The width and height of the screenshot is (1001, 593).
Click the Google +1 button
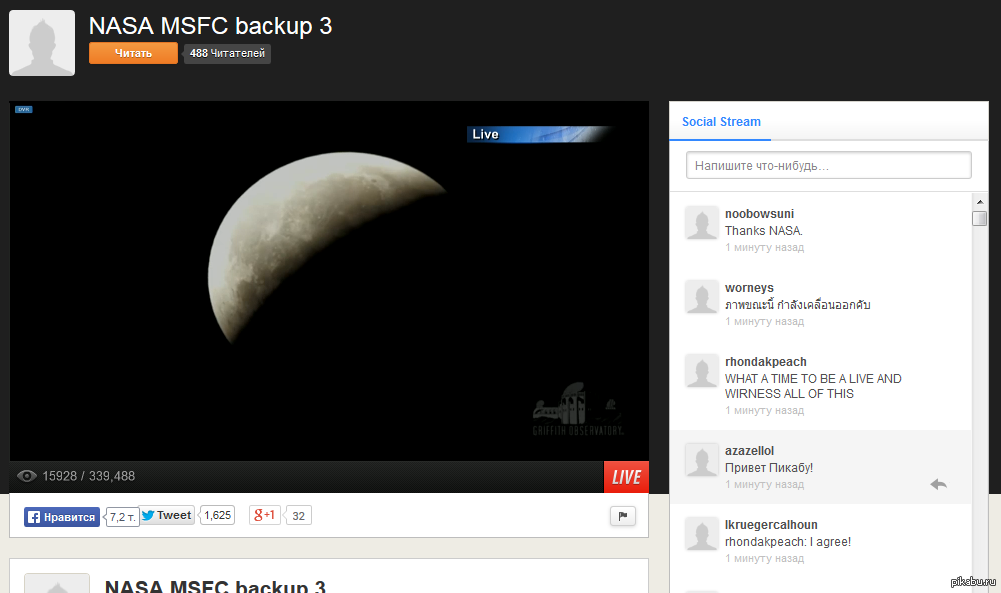pyautogui.click(x=264, y=515)
